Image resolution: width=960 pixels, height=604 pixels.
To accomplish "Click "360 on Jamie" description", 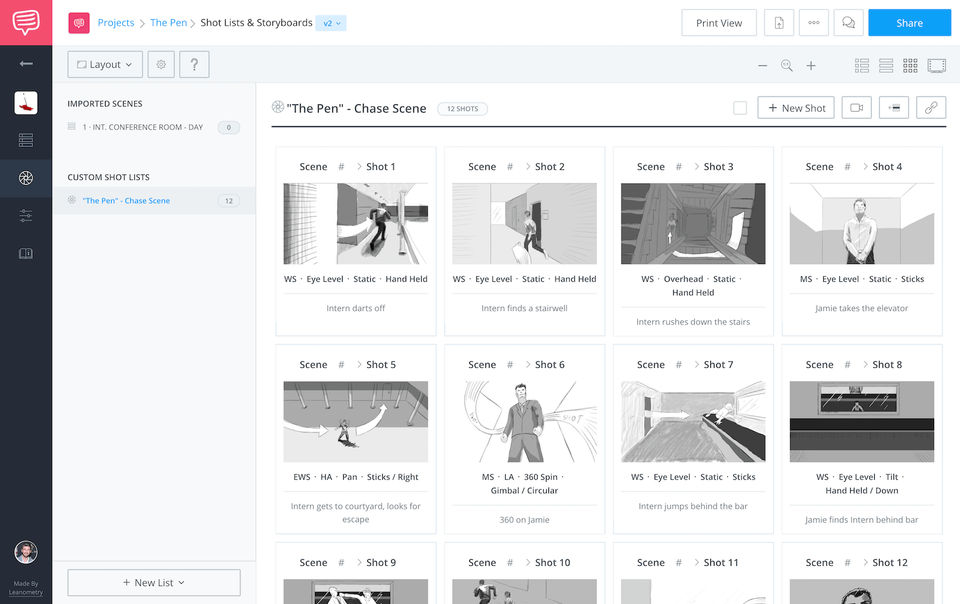I will point(524,520).
